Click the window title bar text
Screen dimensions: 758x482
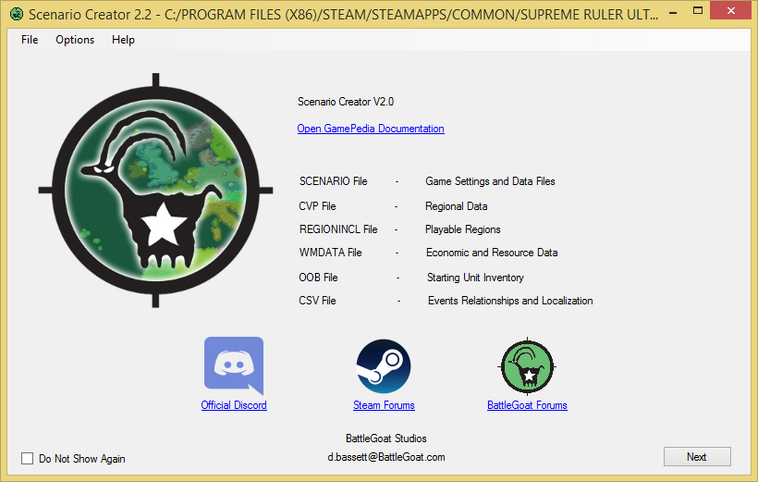tap(343, 15)
